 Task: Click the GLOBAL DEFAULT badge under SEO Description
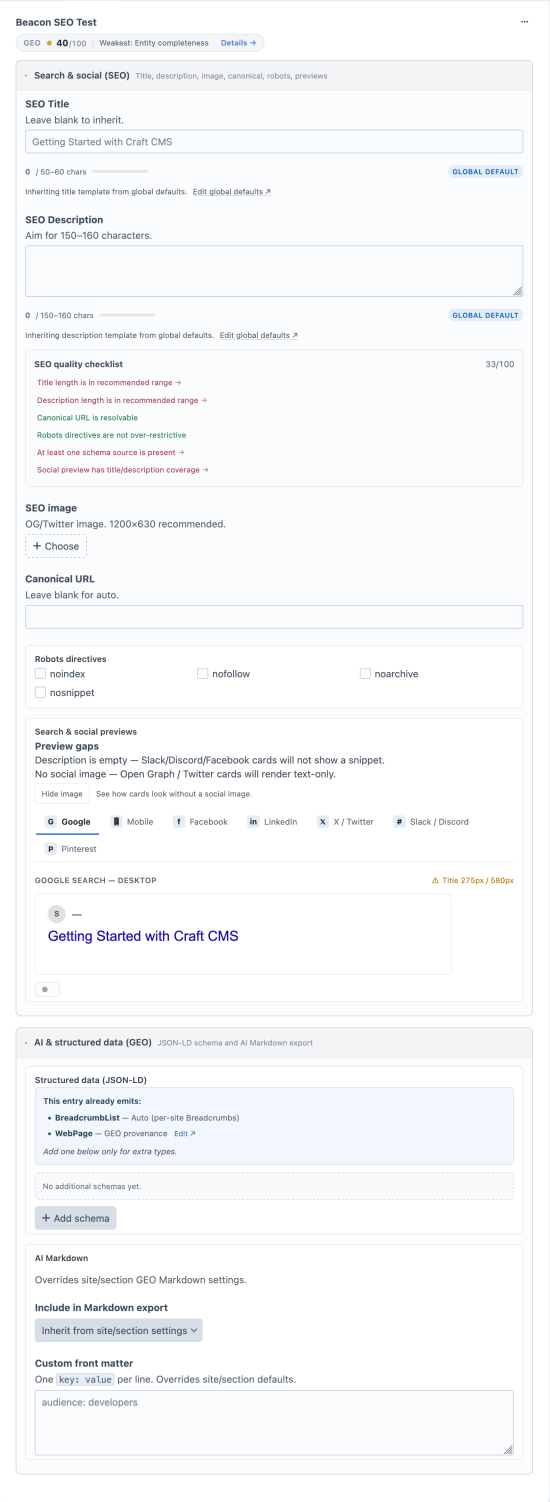coord(486,315)
